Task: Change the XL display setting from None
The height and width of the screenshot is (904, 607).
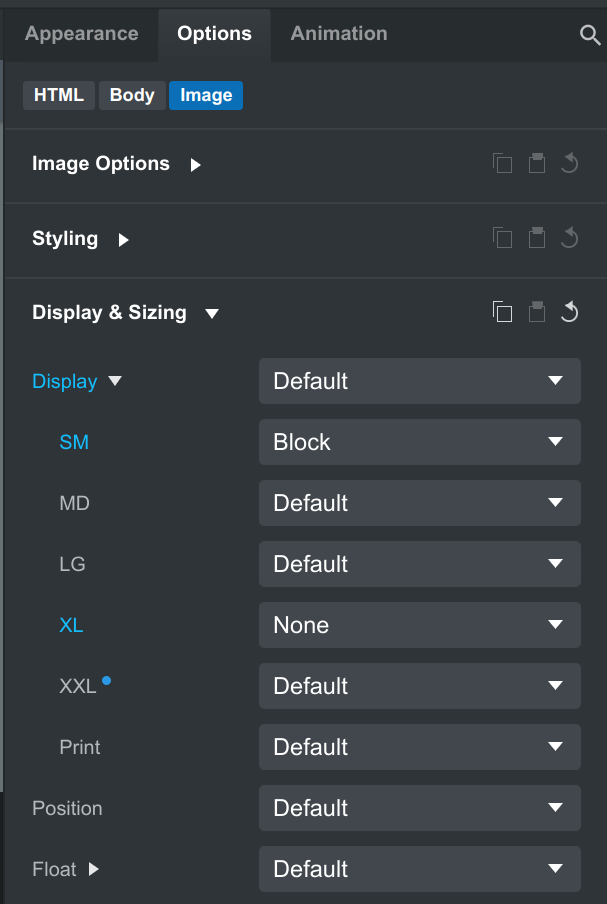Action: [419, 625]
